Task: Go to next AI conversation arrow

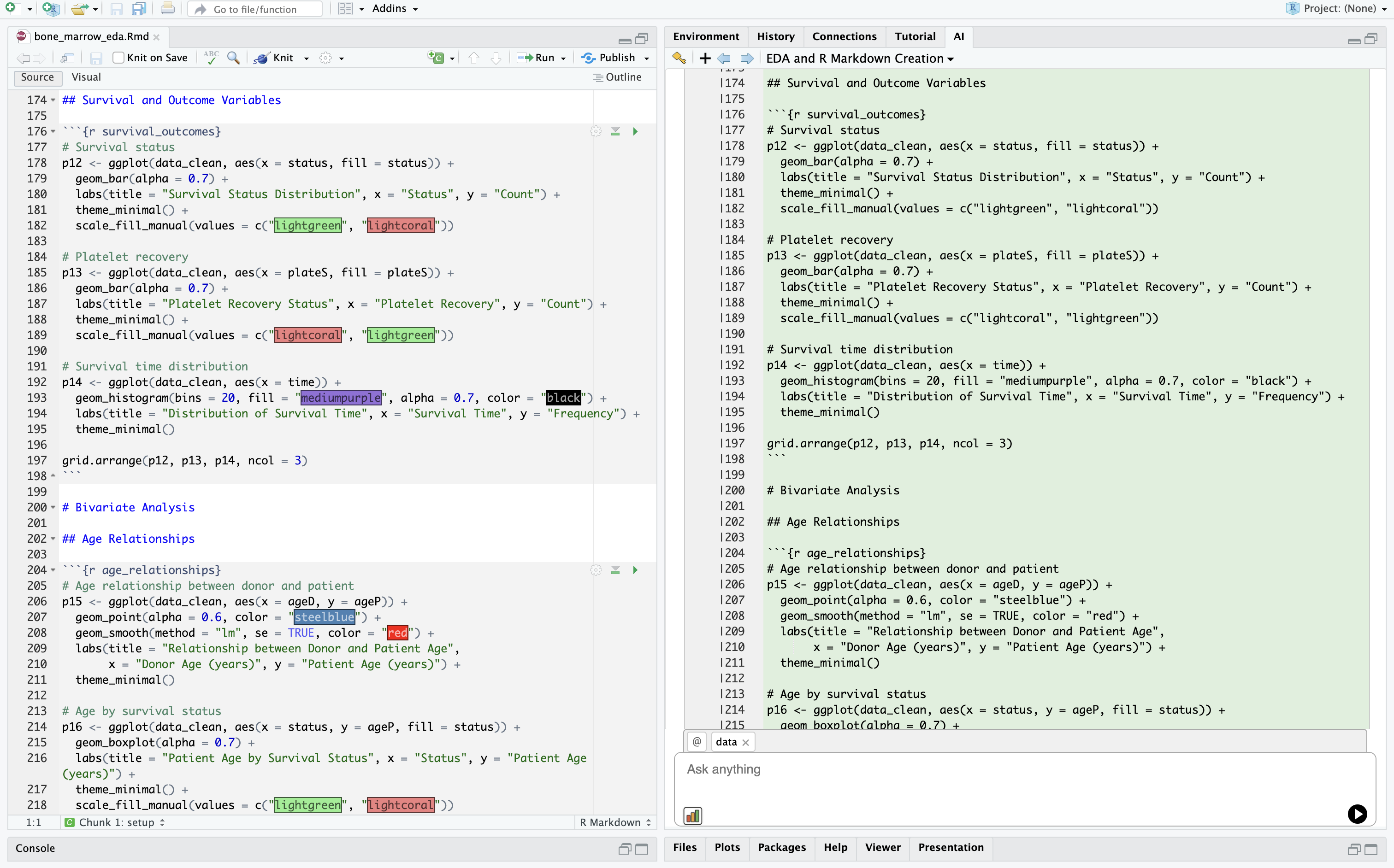Action: (747, 58)
